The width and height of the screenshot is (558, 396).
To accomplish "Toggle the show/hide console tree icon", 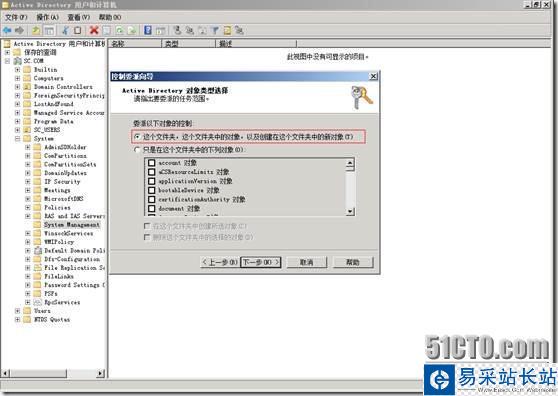I will pos(49,31).
